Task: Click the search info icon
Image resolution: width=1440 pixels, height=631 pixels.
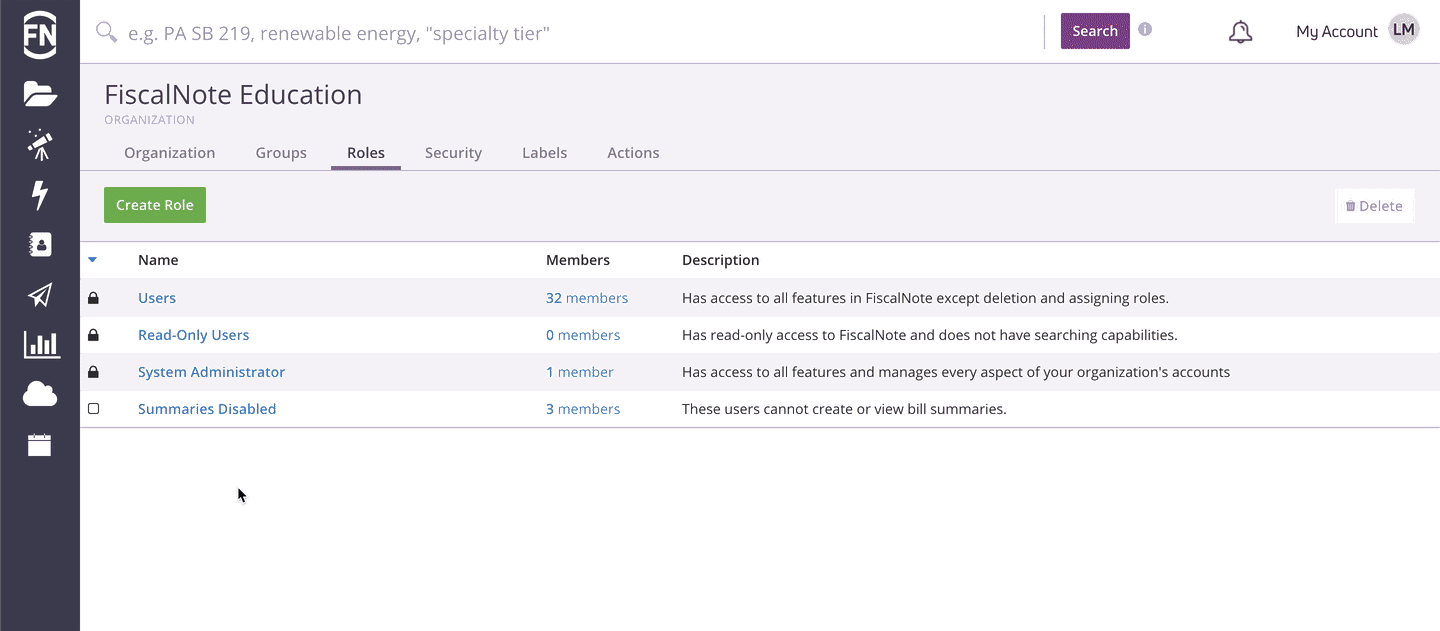Action: click(1145, 29)
